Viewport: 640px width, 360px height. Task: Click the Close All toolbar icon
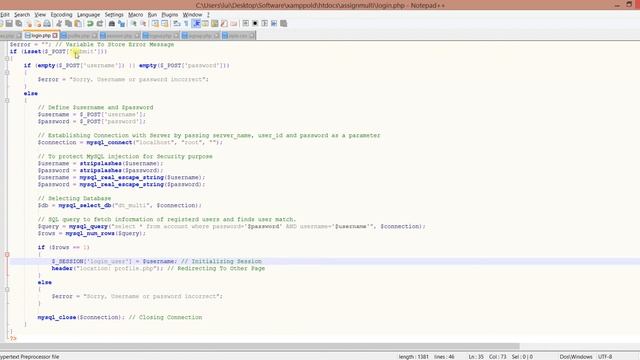point(38,24)
